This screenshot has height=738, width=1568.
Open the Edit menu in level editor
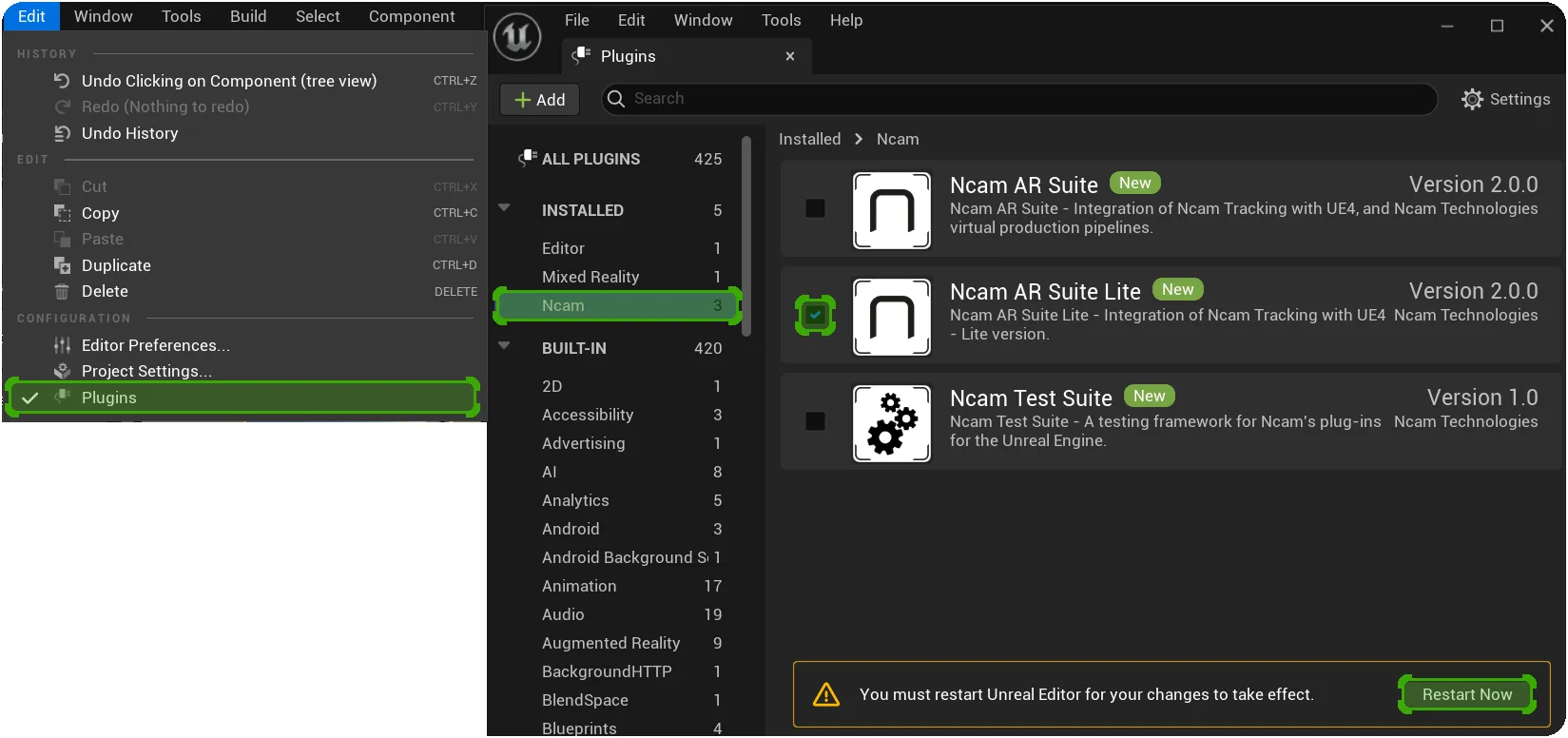click(31, 16)
